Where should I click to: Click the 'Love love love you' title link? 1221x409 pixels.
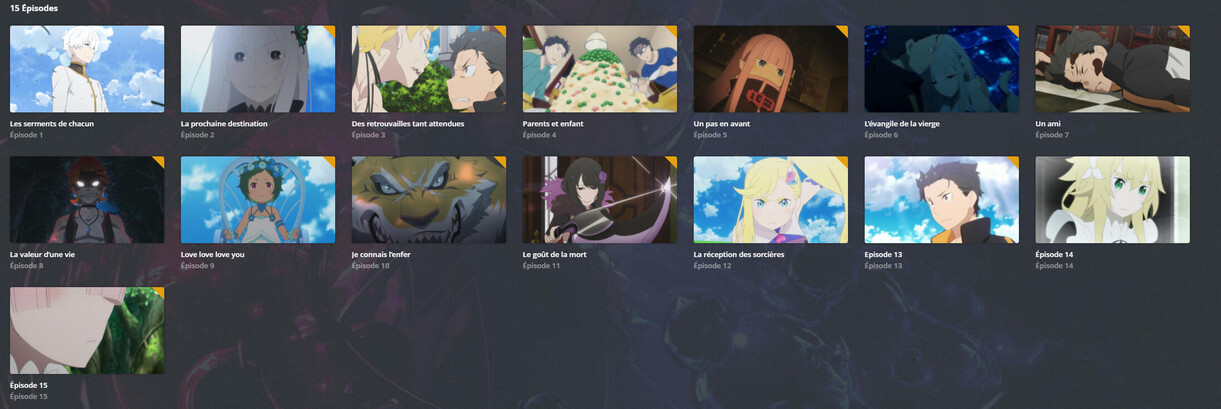click(212, 255)
